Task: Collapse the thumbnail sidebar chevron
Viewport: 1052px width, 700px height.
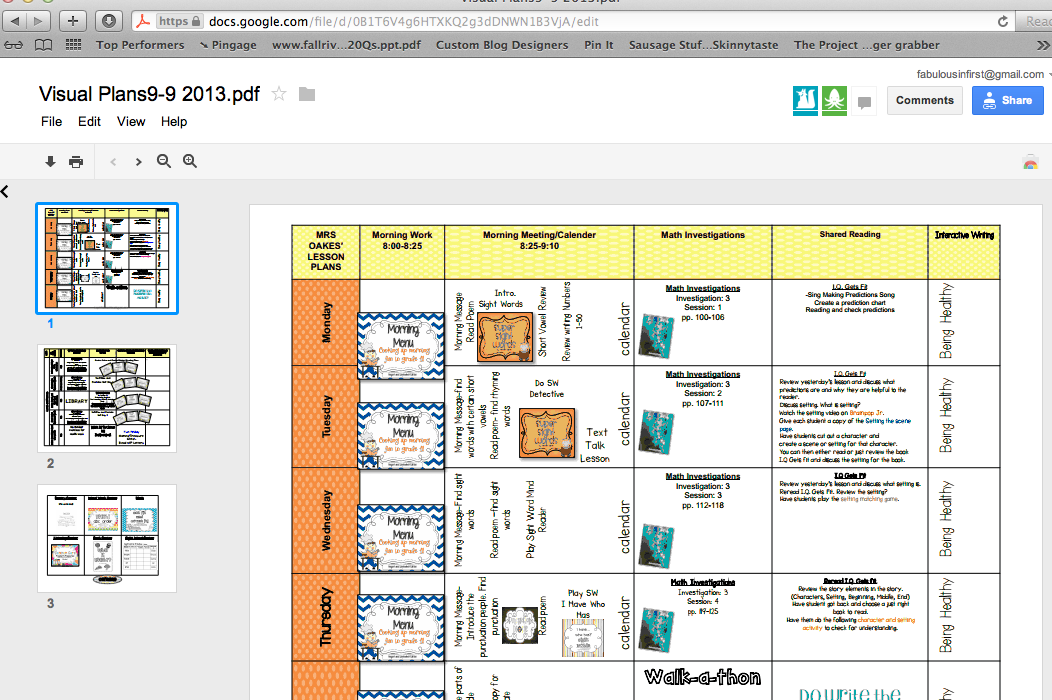Action: coord(5,191)
